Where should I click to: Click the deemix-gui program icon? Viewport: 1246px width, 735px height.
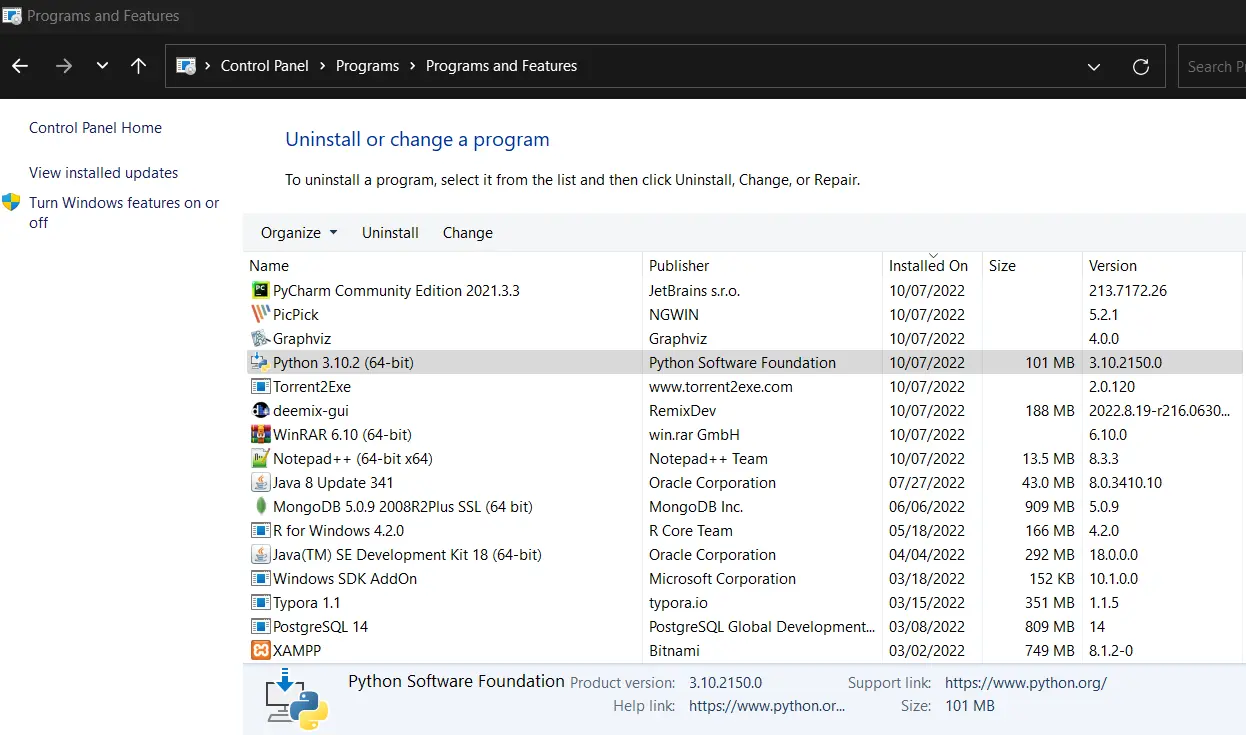point(260,411)
